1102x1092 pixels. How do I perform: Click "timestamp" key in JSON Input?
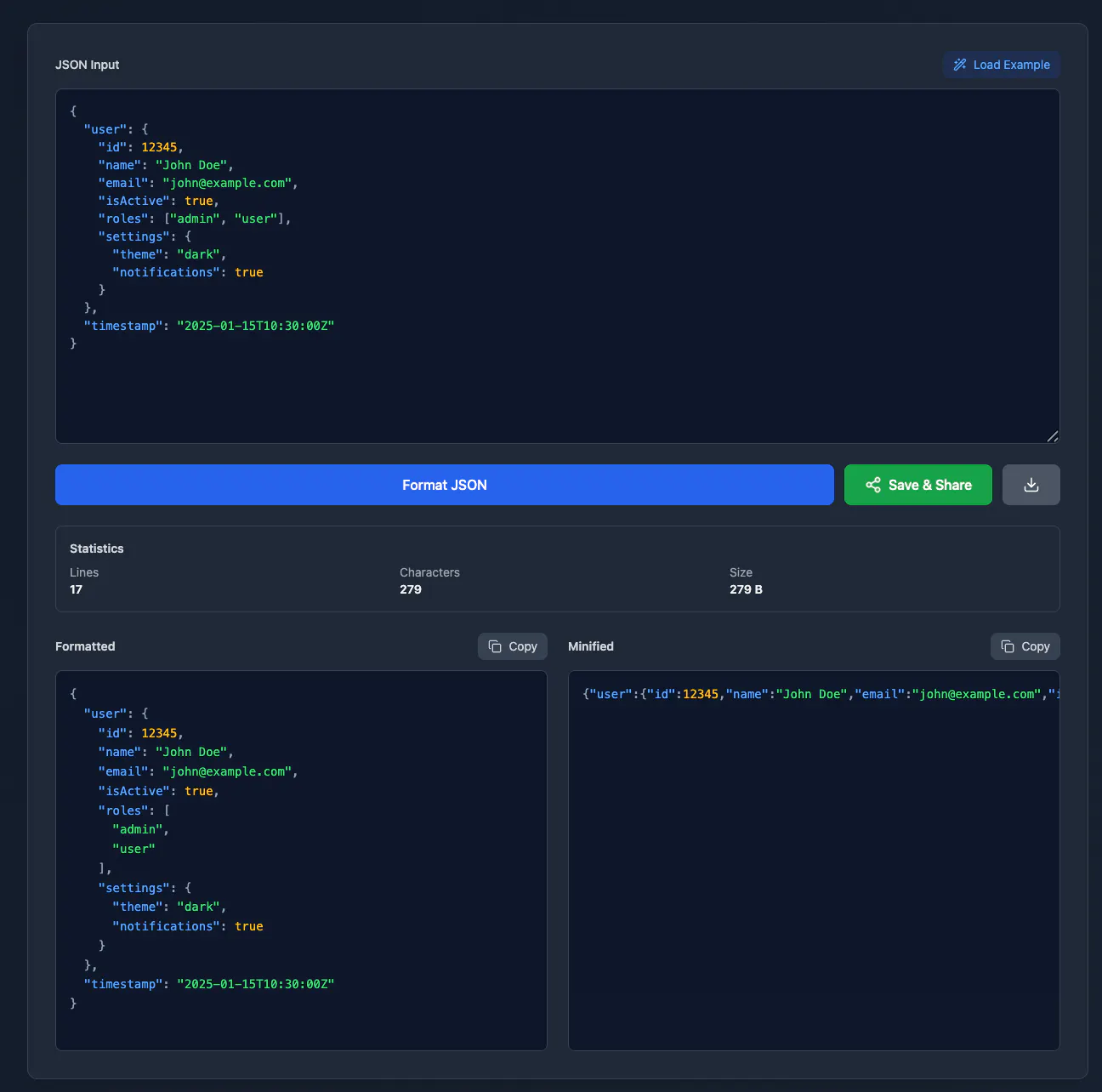123,326
